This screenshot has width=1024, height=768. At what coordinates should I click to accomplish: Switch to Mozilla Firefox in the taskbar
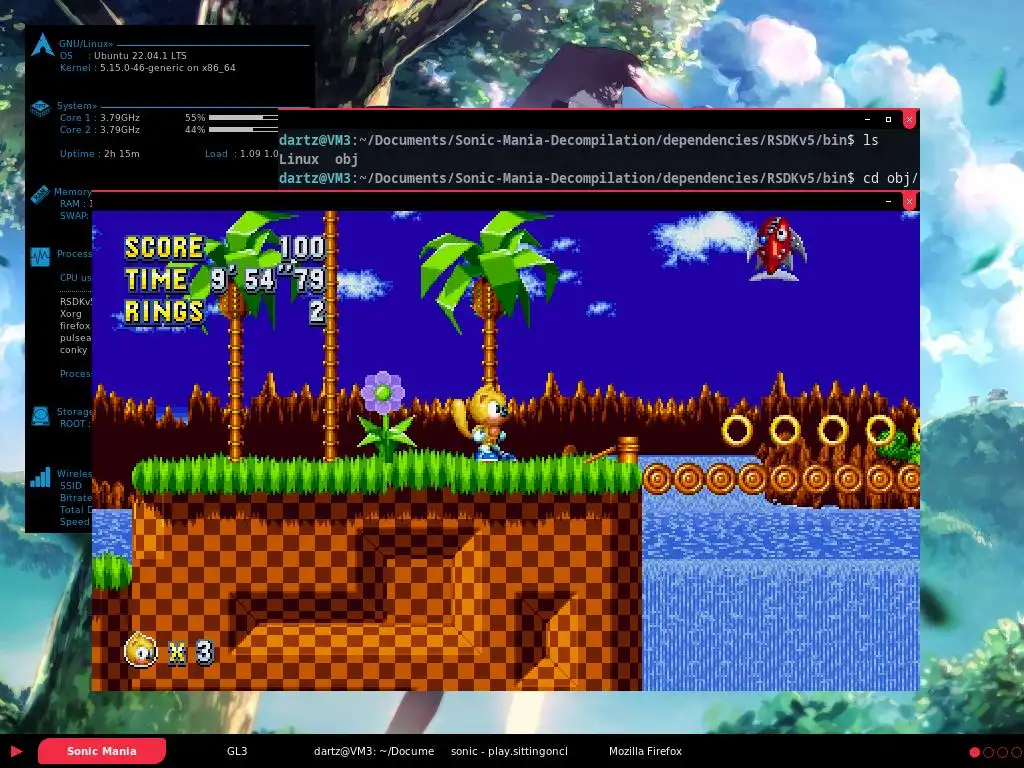pyautogui.click(x=645, y=751)
